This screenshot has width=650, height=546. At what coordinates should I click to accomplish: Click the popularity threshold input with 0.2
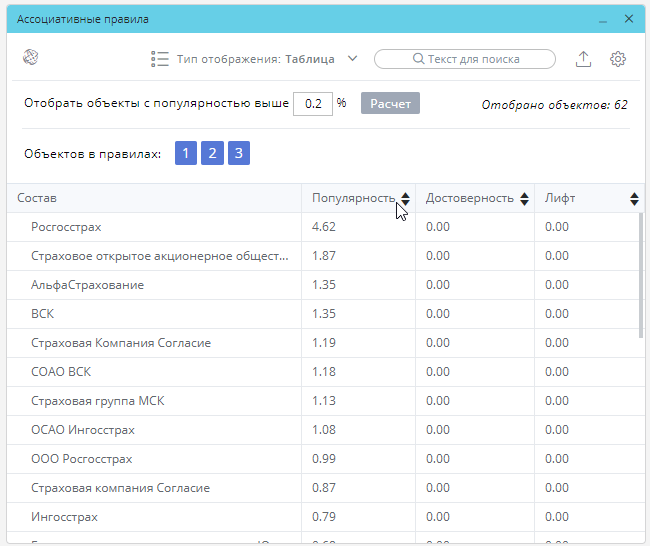tap(312, 103)
